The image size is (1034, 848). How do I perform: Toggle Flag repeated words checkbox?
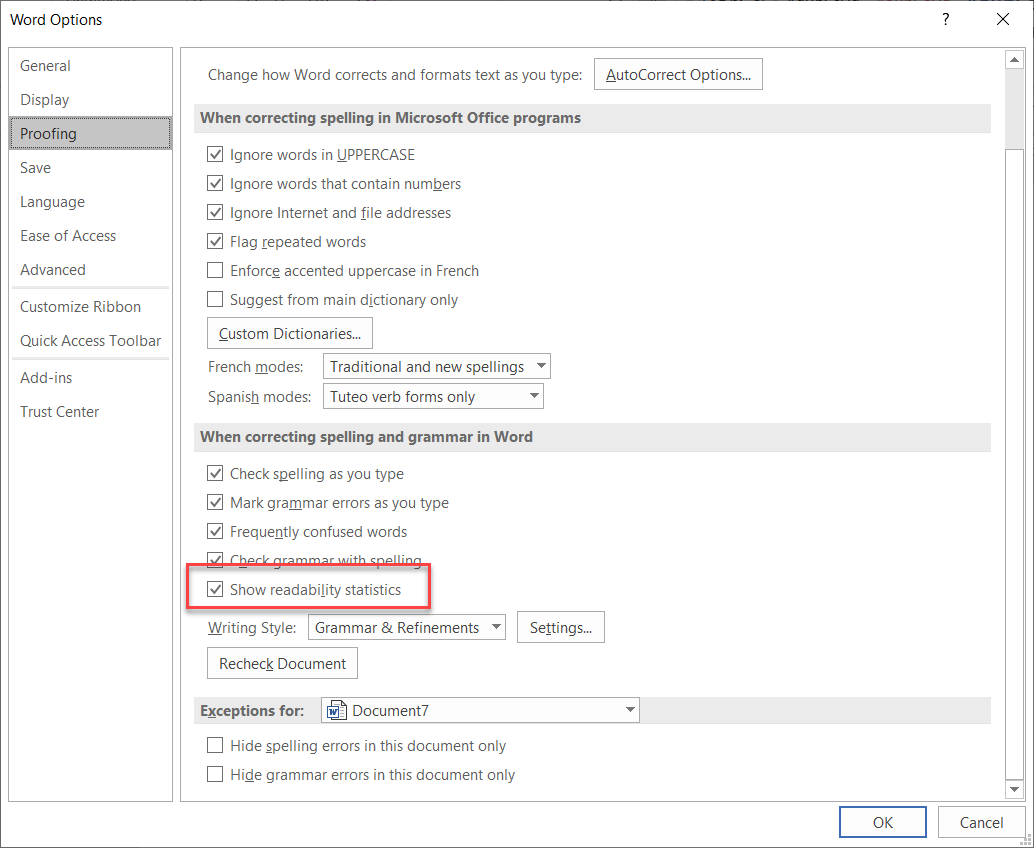pos(215,241)
